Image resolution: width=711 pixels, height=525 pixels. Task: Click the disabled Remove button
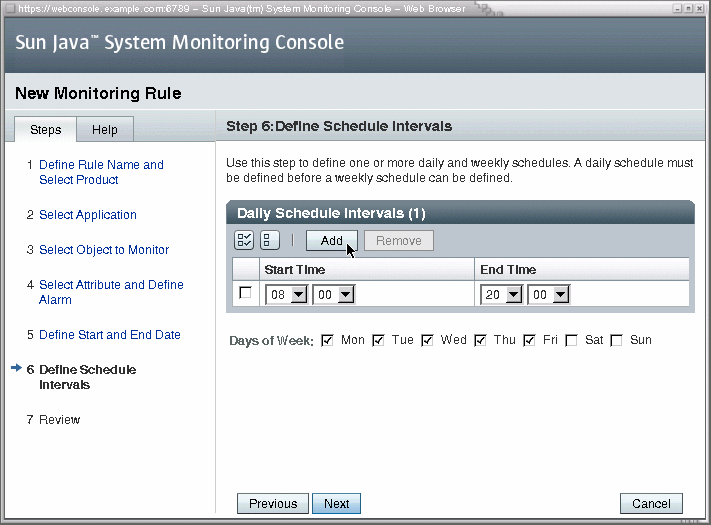pos(399,240)
